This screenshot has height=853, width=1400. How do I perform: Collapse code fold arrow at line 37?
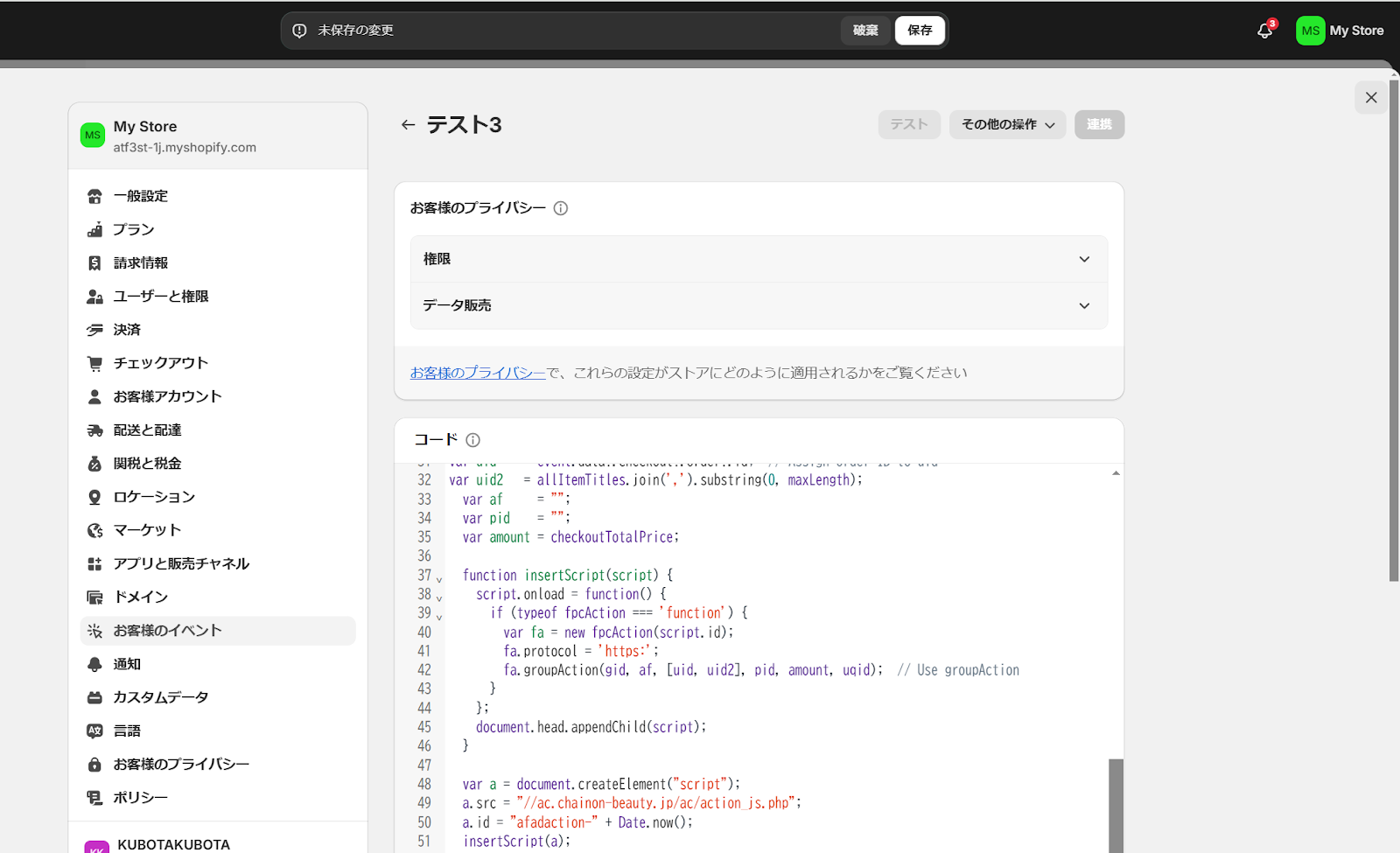[x=439, y=579]
